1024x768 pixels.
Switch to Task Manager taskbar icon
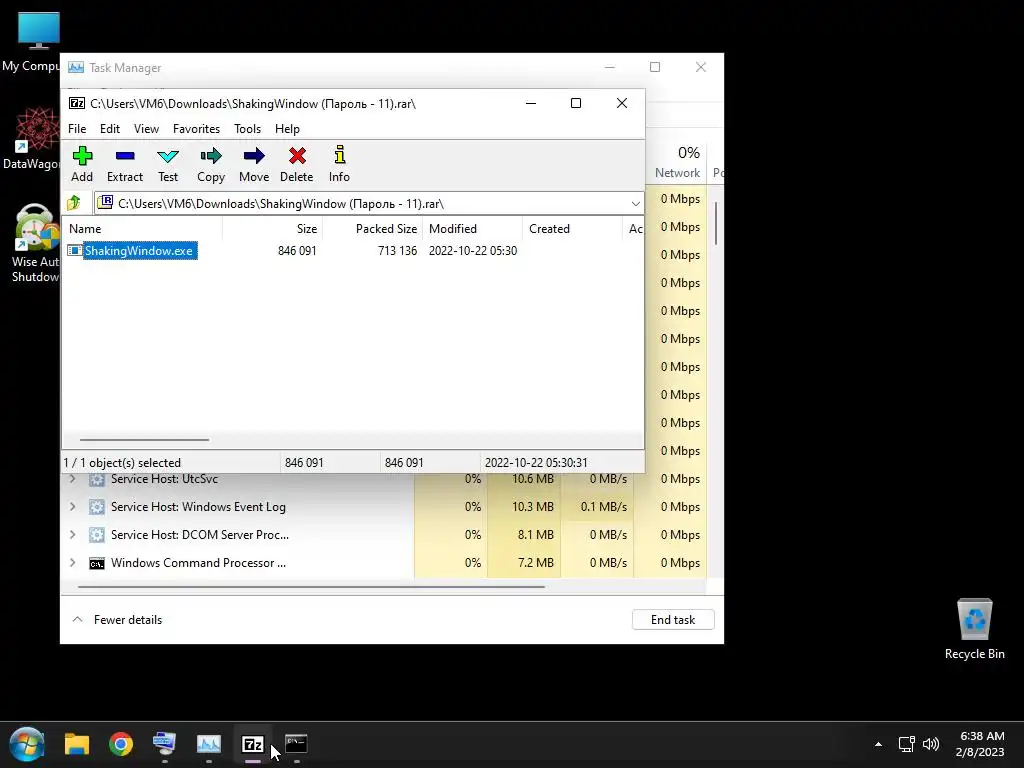(x=209, y=744)
